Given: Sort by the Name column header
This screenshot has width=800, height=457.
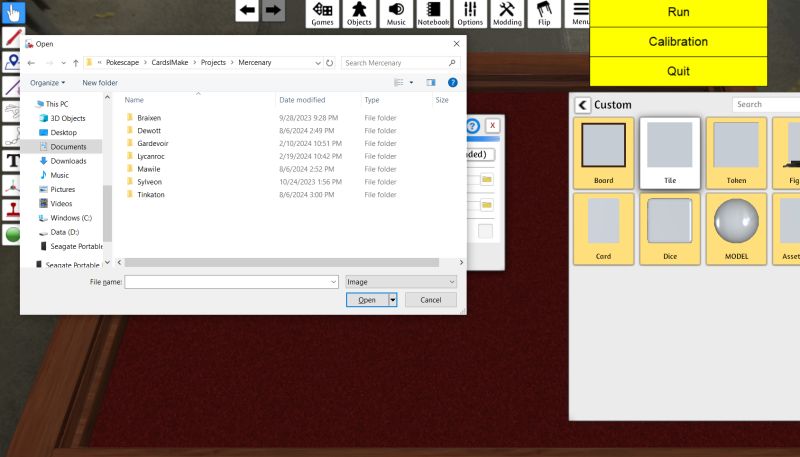Looking at the screenshot, I should coord(134,100).
